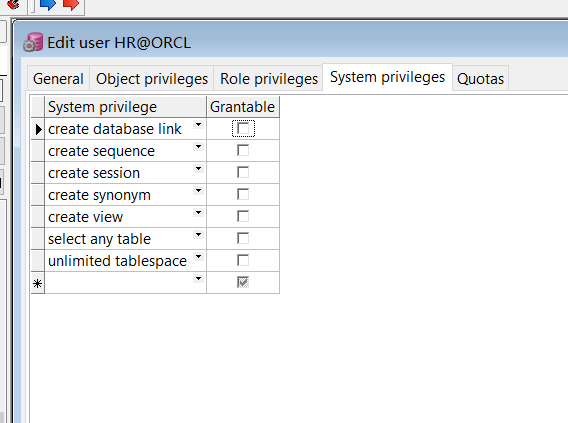Open the Quotas tab

point(480,79)
